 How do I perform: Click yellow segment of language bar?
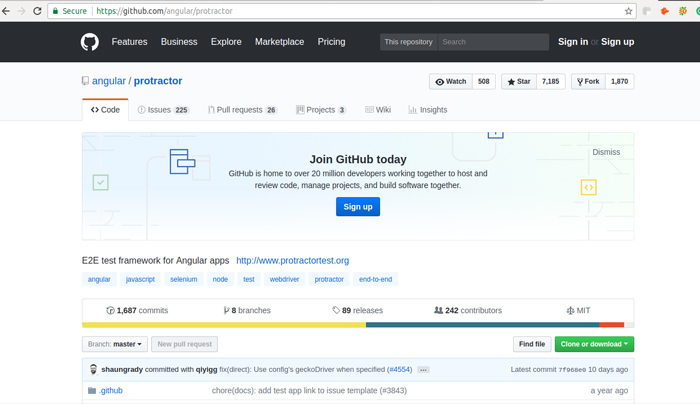click(x=224, y=325)
